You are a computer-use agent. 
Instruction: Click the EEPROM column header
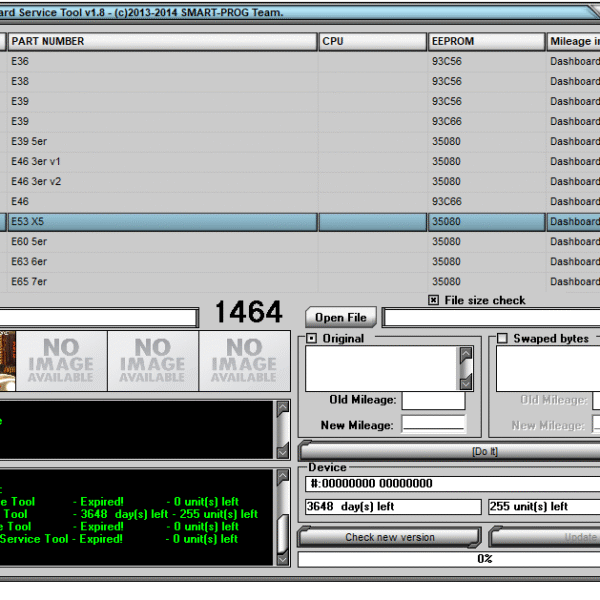pos(486,41)
